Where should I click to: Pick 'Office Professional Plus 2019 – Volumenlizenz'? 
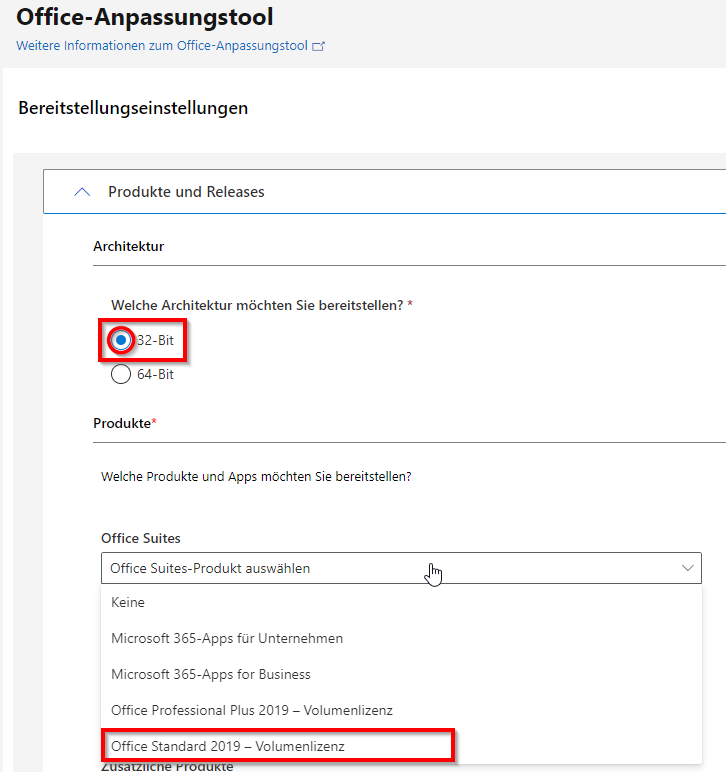tap(252, 710)
